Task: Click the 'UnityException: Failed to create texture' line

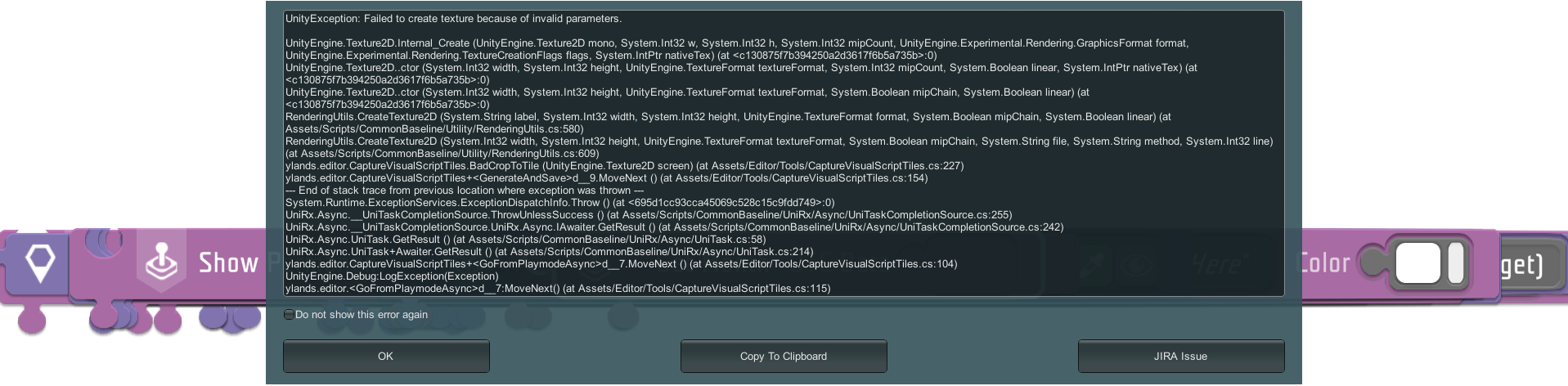Action: (453, 19)
